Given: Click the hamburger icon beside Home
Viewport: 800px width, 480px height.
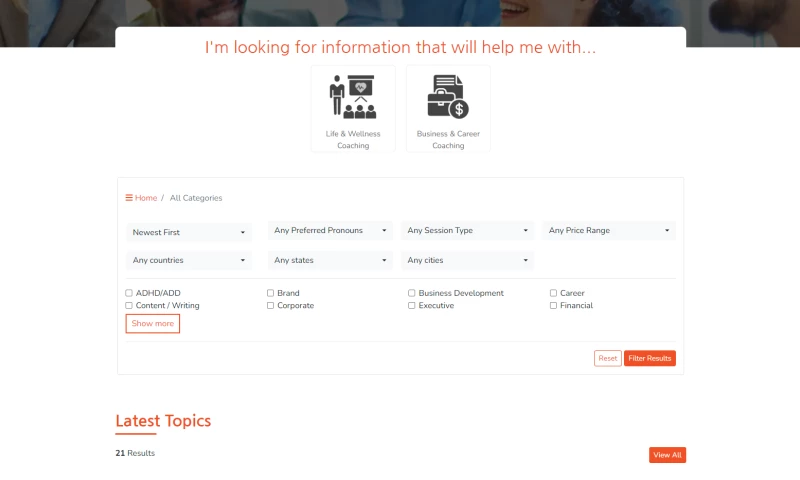Looking at the screenshot, I should tap(129, 198).
